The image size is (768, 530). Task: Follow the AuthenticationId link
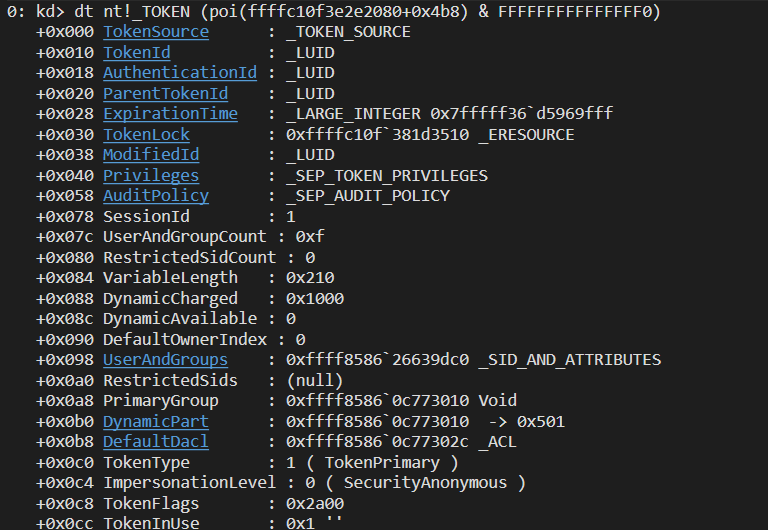point(180,72)
